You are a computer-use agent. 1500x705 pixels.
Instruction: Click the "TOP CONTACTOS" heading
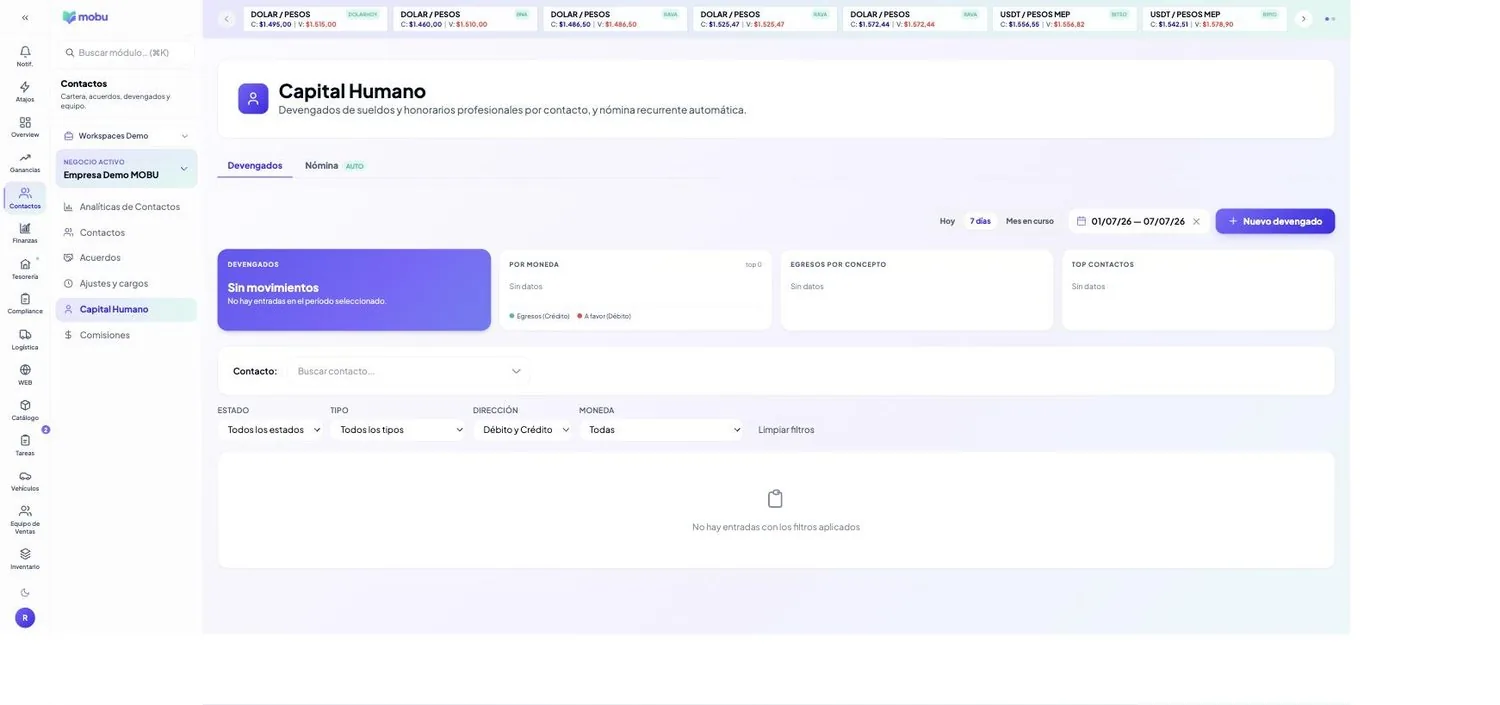tap(1103, 265)
